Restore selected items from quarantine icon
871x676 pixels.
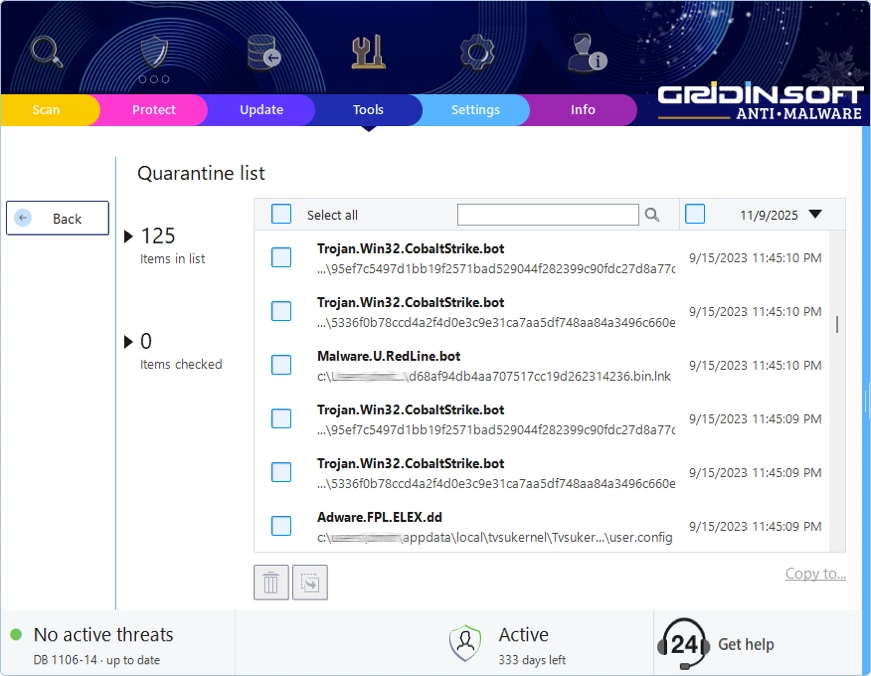[x=310, y=583]
